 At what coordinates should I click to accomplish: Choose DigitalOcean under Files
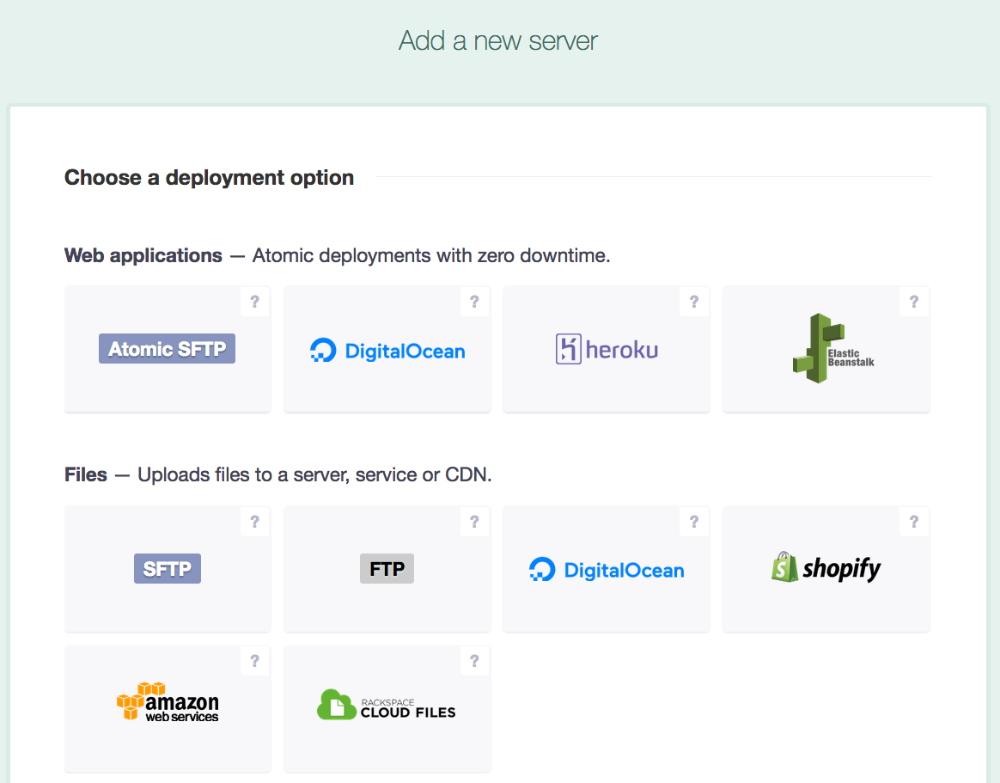(607, 569)
